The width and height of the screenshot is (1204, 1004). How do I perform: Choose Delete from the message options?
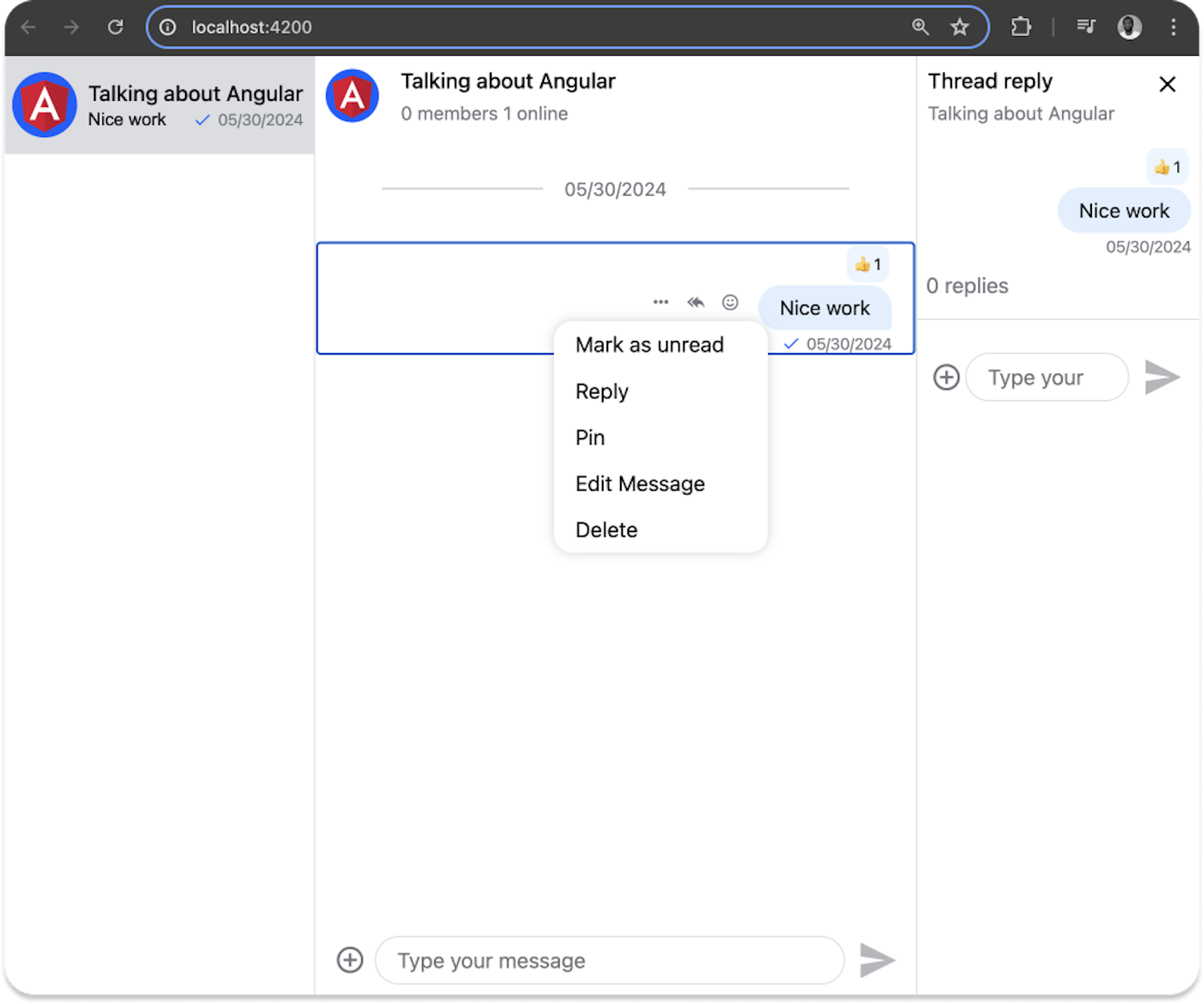pyautogui.click(x=606, y=530)
